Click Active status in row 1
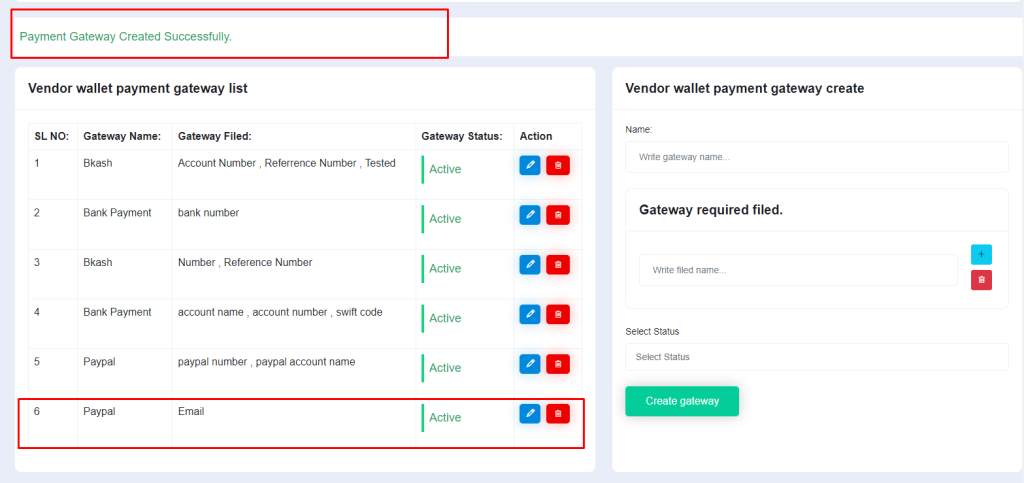1024x483 pixels. pos(445,169)
